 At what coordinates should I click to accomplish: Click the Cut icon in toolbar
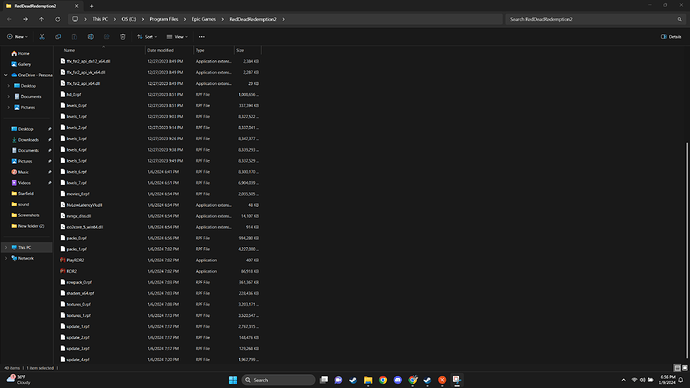[x=42, y=37]
